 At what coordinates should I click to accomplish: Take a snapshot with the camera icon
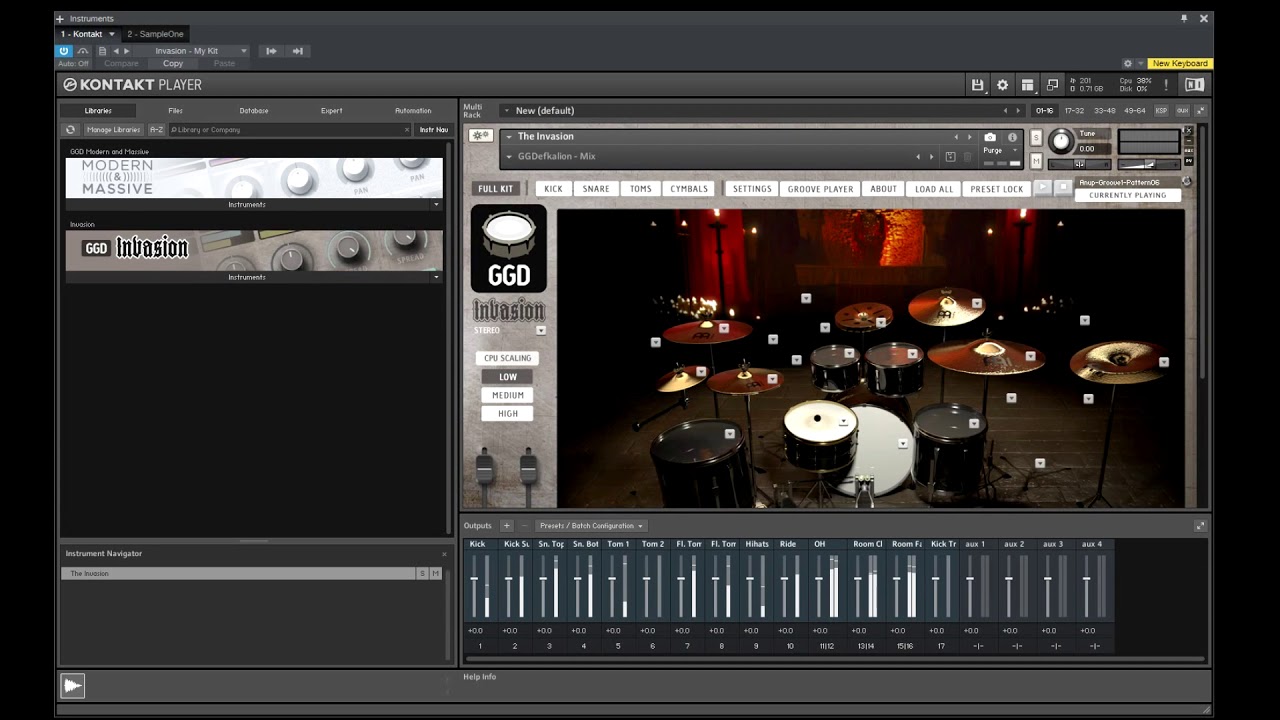(990, 137)
